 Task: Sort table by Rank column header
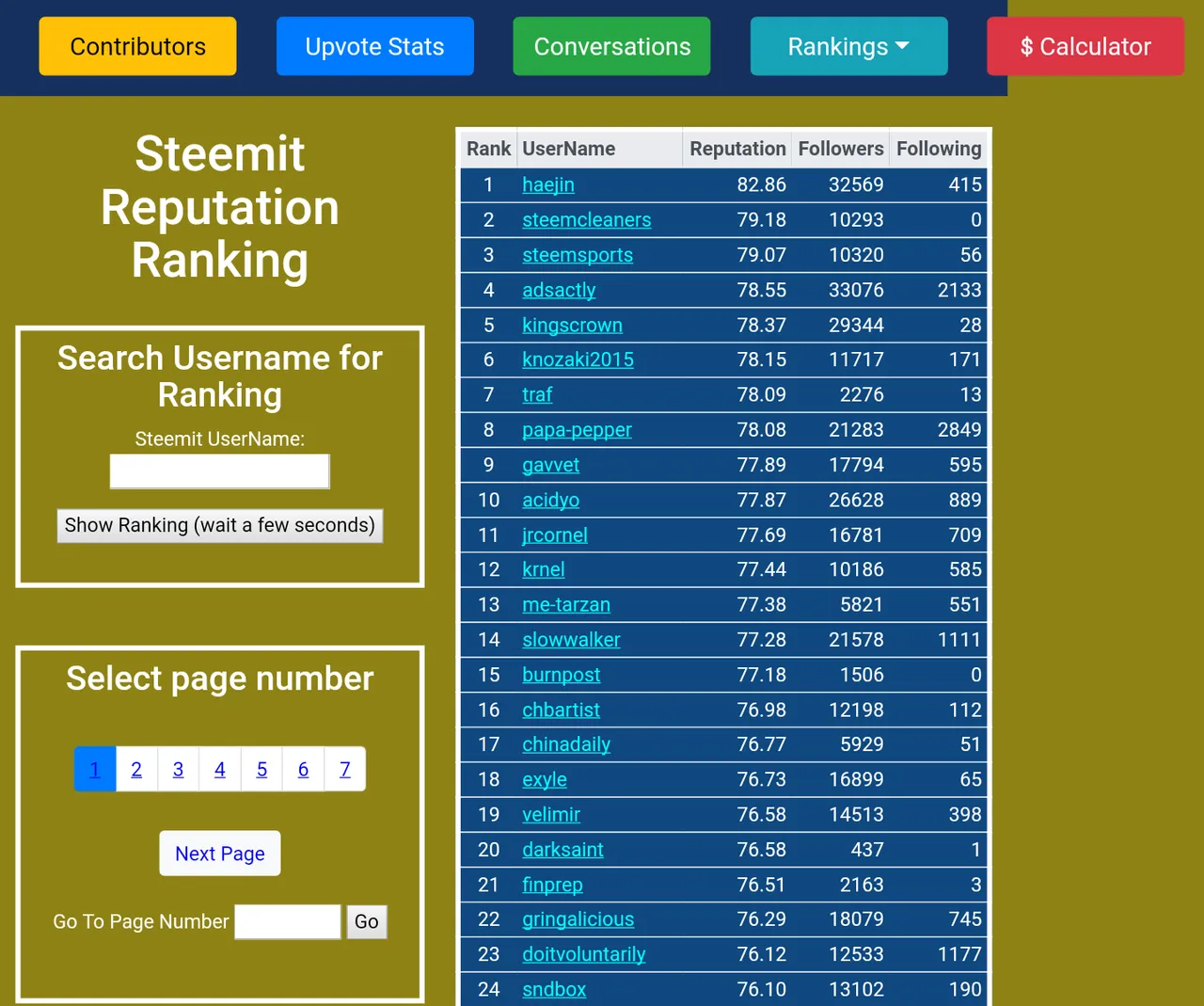(488, 149)
